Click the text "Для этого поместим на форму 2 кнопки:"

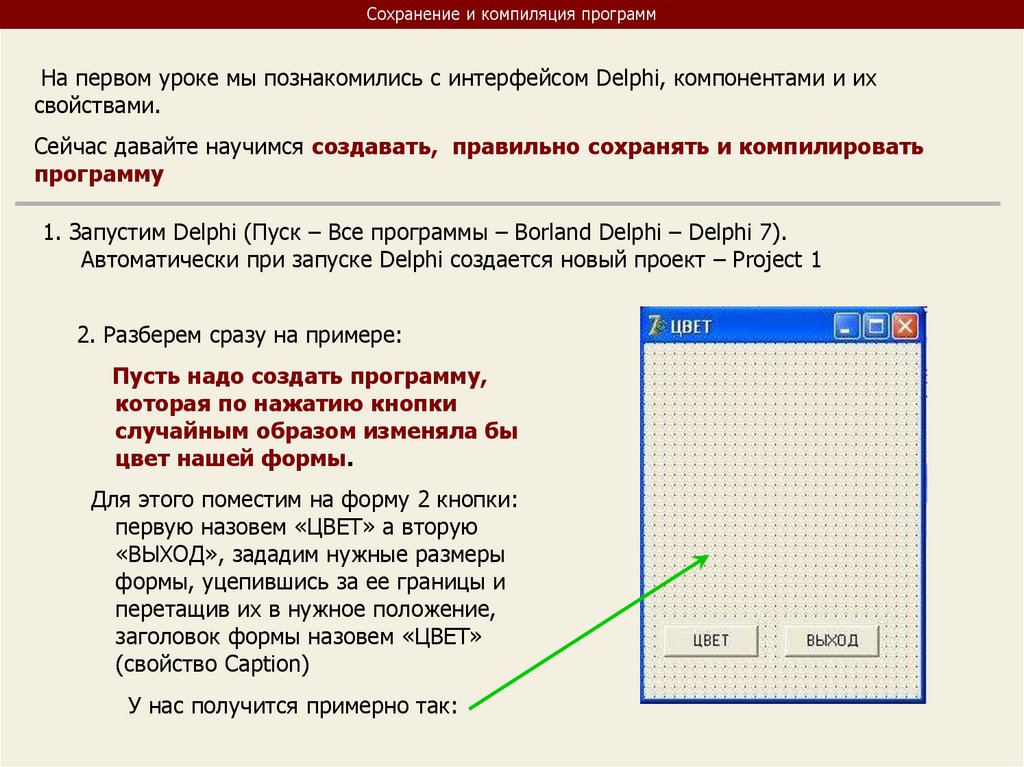[304, 500]
